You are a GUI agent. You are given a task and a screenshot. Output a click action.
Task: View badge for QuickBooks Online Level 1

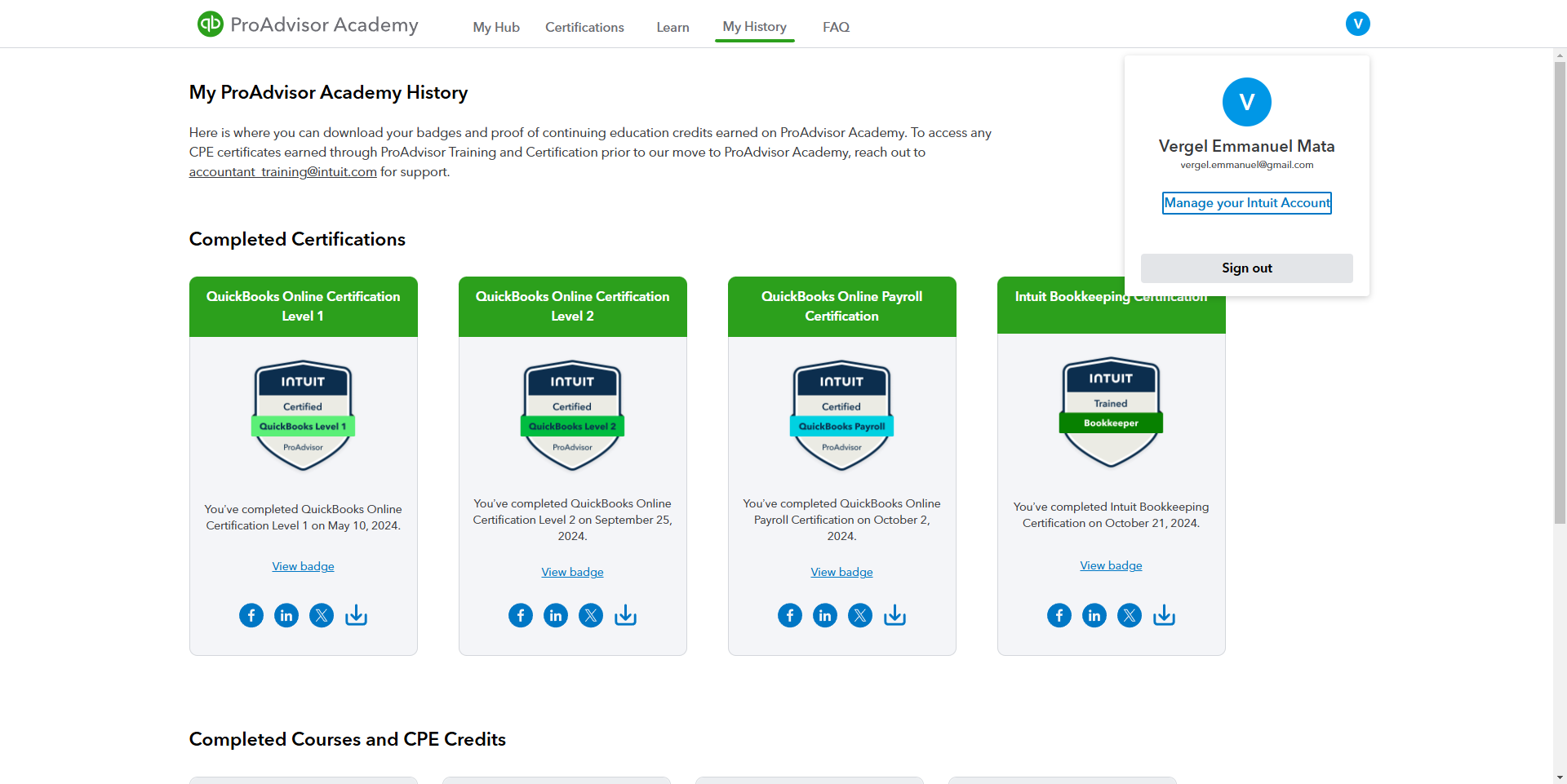point(303,566)
